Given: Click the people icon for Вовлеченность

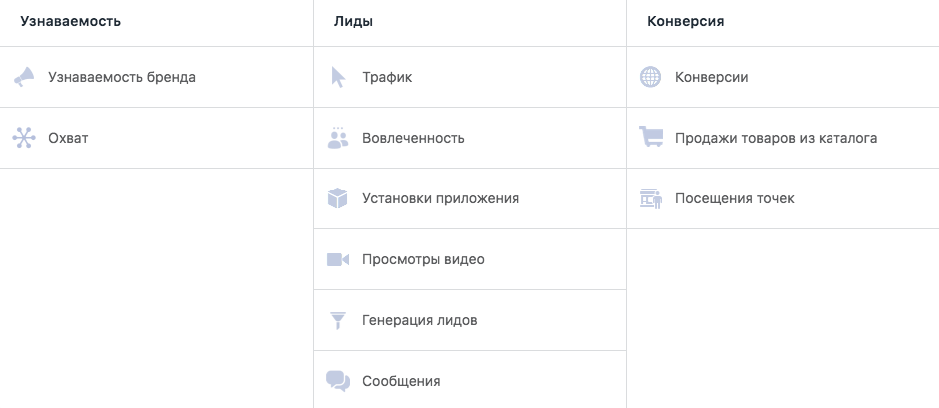Looking at the screenshot, I should 338,138.
